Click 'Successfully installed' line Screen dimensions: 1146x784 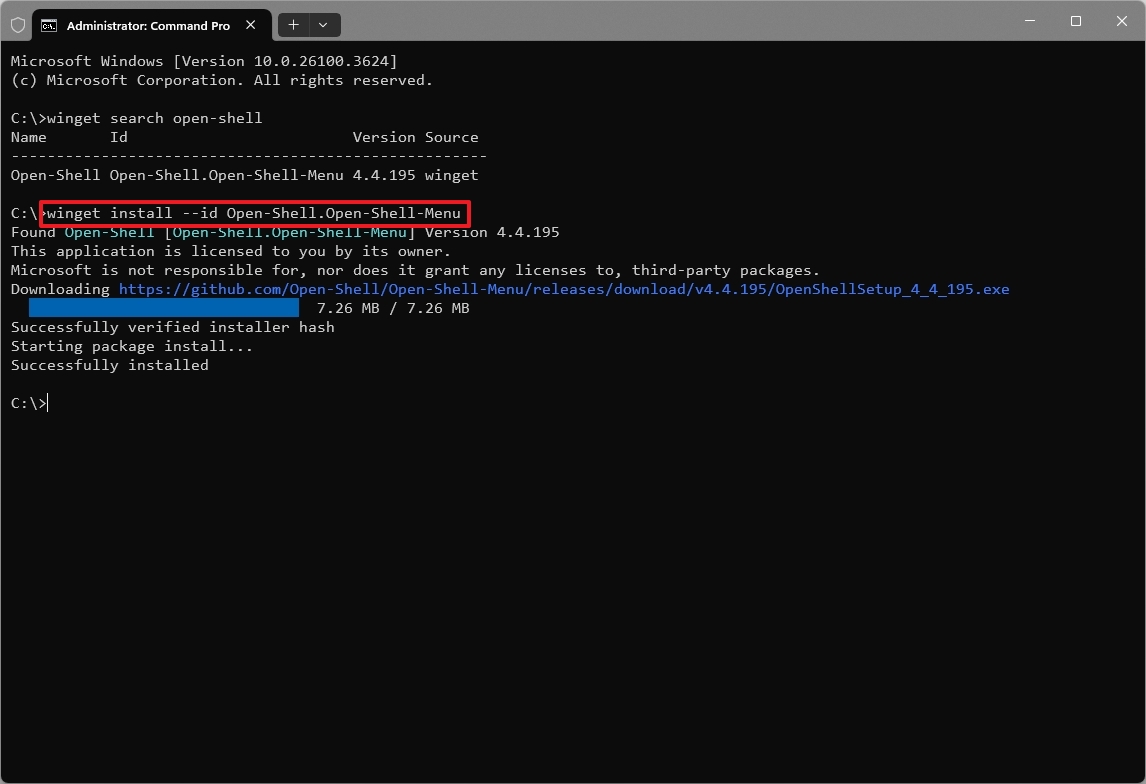[x=110, y=365]
